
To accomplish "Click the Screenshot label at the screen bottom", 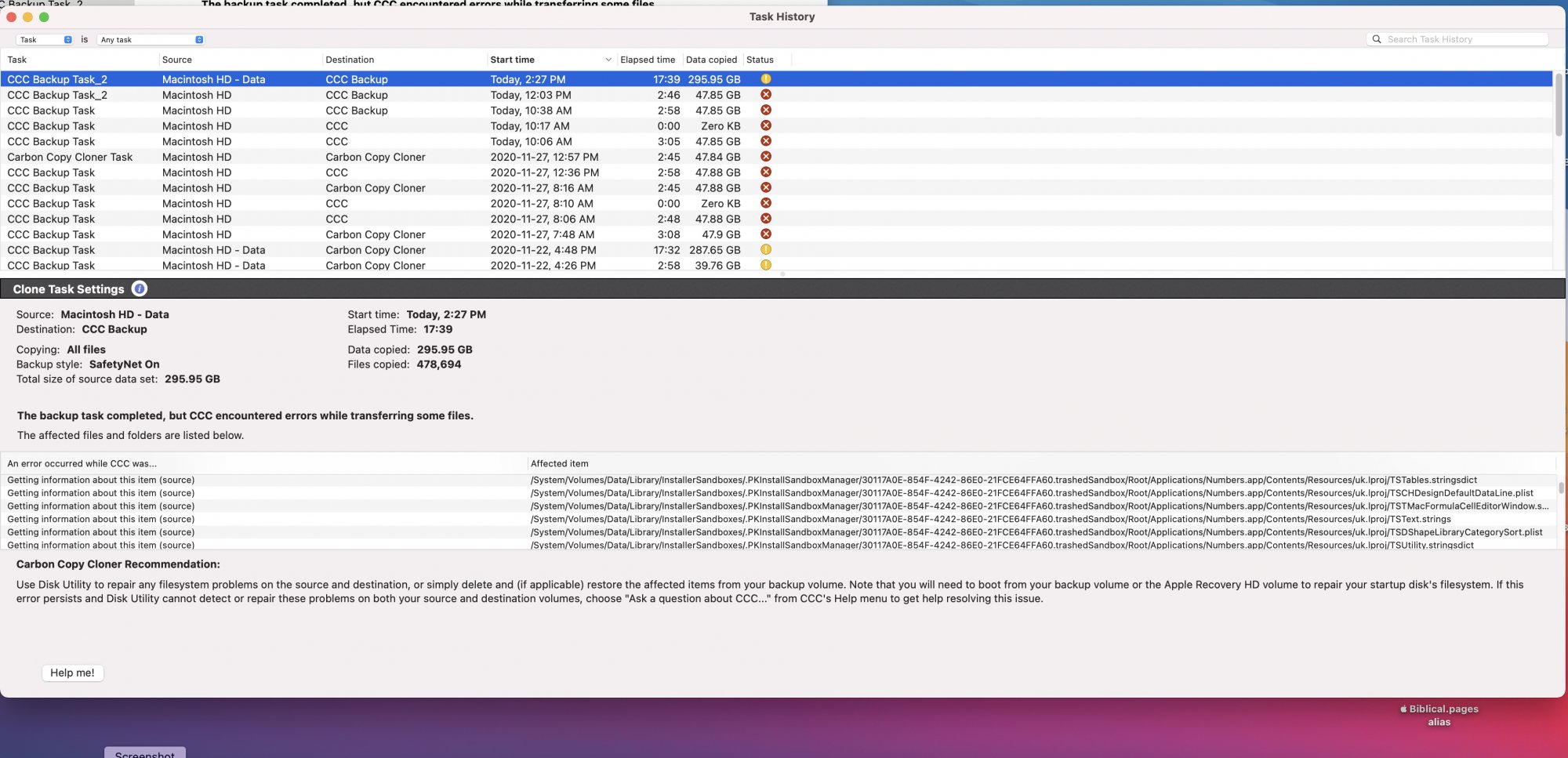I will [145, 754].
